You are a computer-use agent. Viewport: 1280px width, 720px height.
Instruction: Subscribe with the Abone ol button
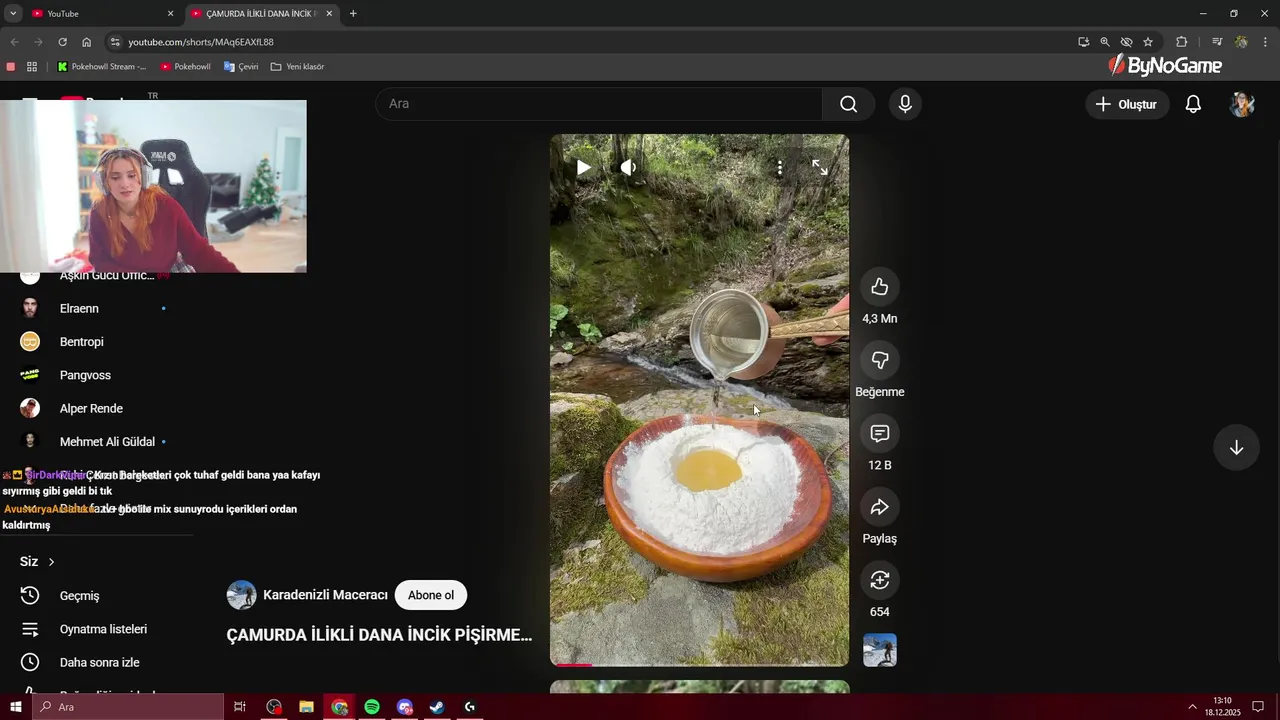[x=431, y=595]
